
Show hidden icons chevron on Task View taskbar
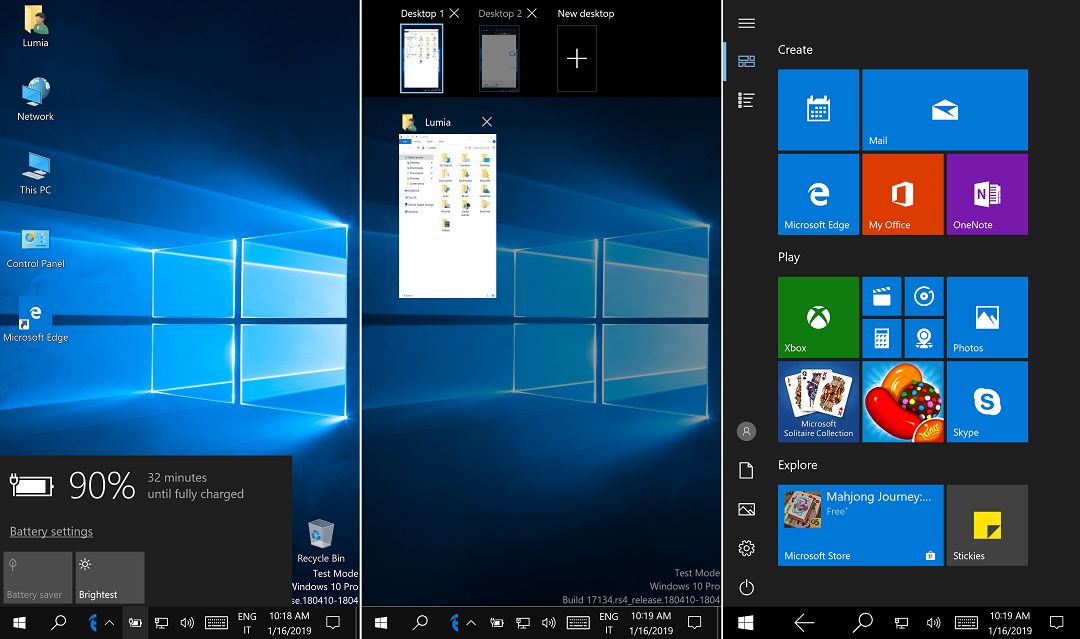point(471,622)
